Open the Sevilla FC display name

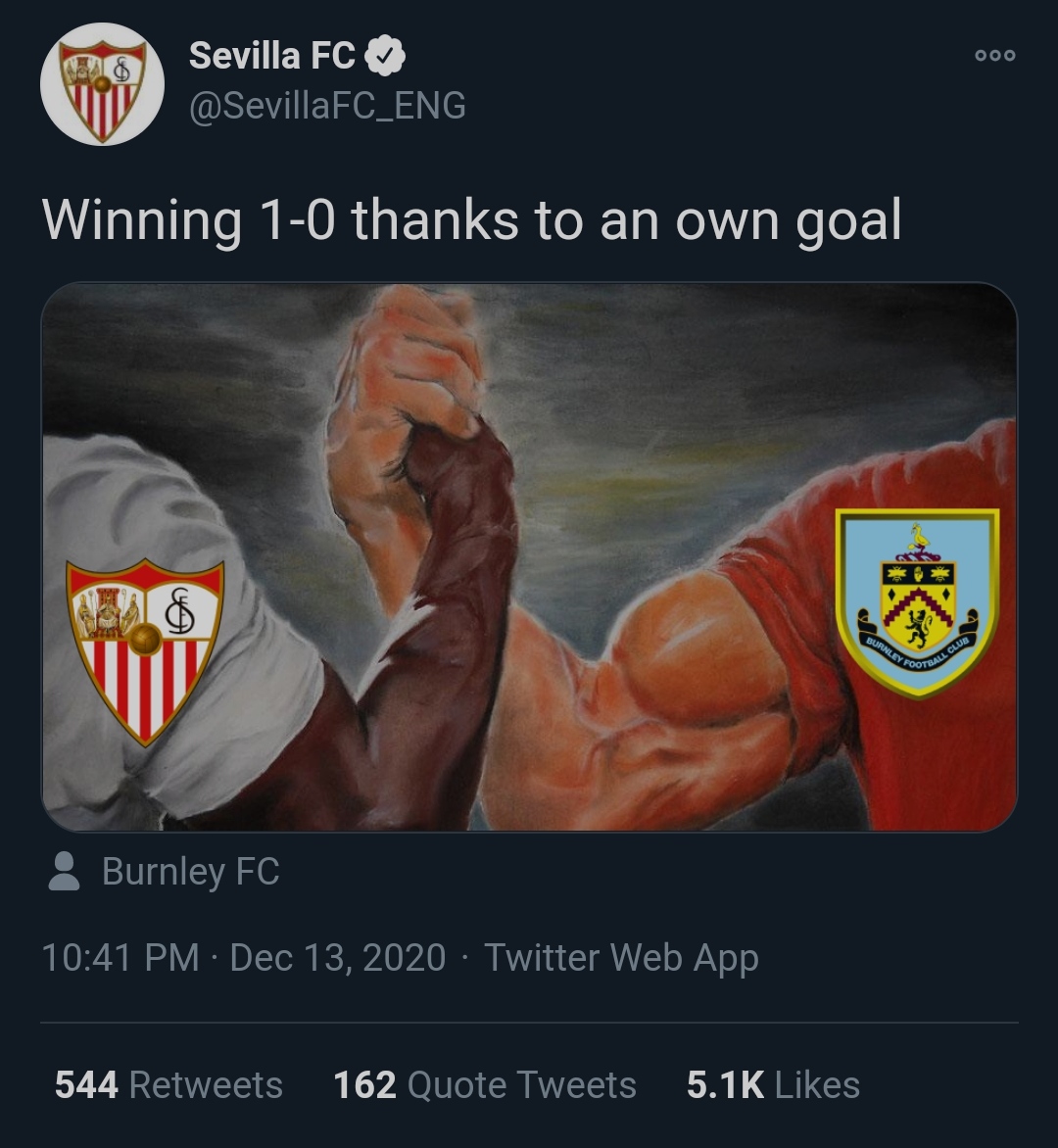pyautogui.click(x=271, y=56)
